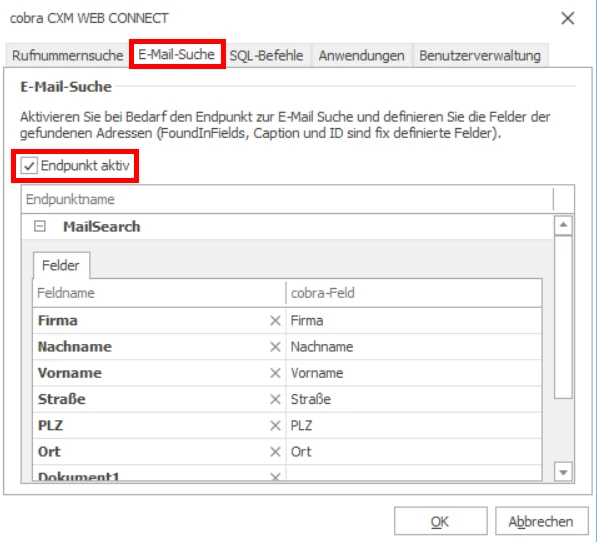Select the Felder sub-tab
597x542 pixels.
[x=61, y=265]
